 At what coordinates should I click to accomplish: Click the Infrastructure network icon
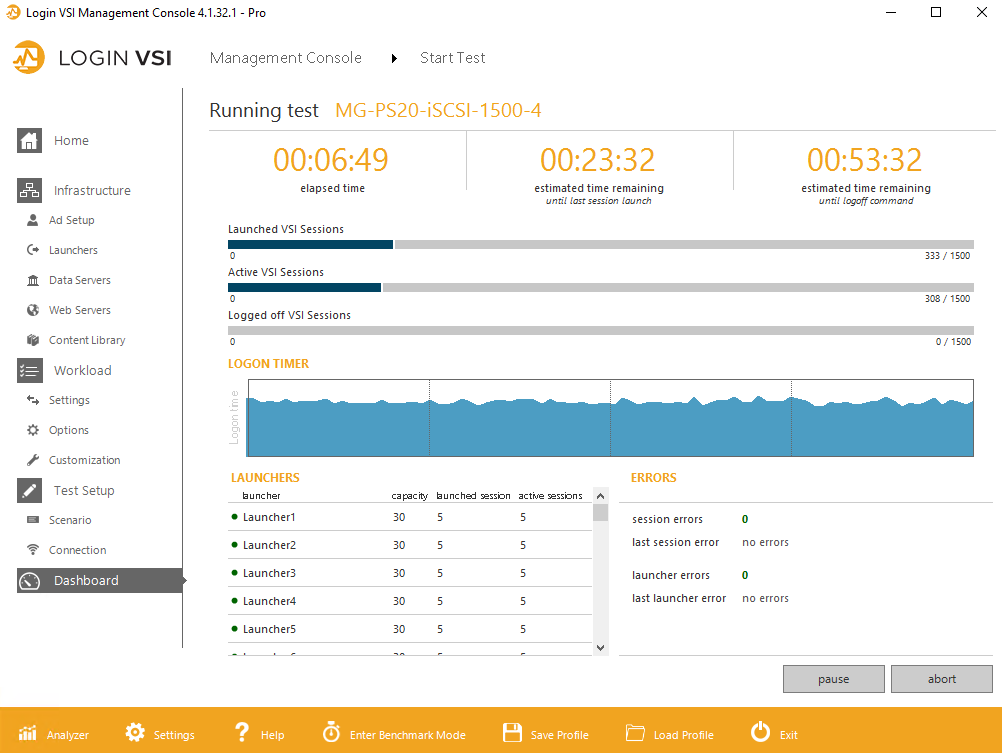click(29, 190)
